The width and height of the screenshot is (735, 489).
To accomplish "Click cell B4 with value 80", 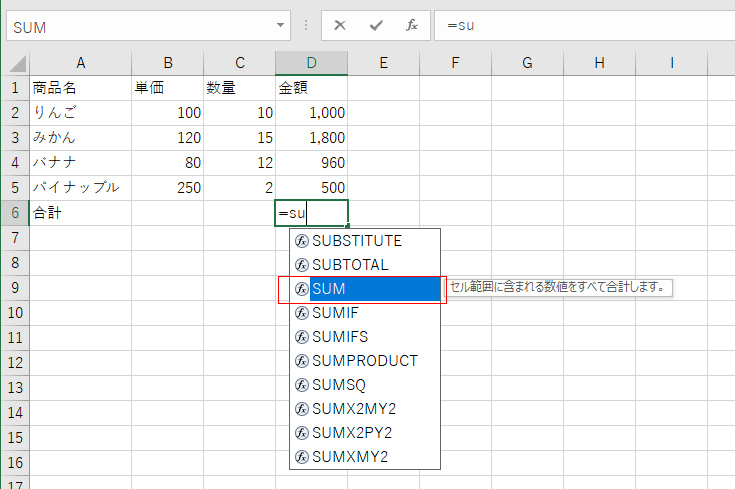I will tap(168, 163).
